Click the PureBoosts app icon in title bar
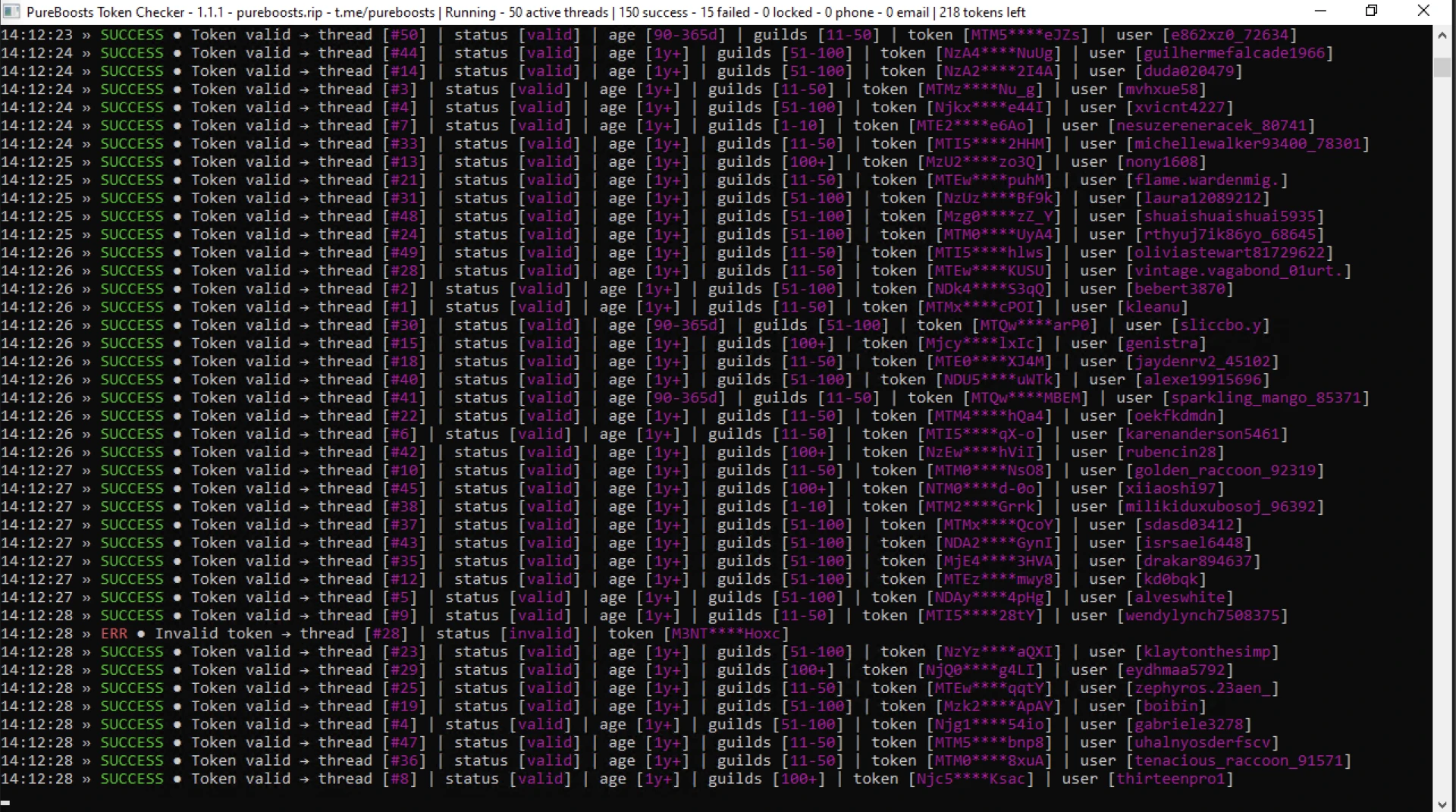1456x812 pixels. [11, 11]
